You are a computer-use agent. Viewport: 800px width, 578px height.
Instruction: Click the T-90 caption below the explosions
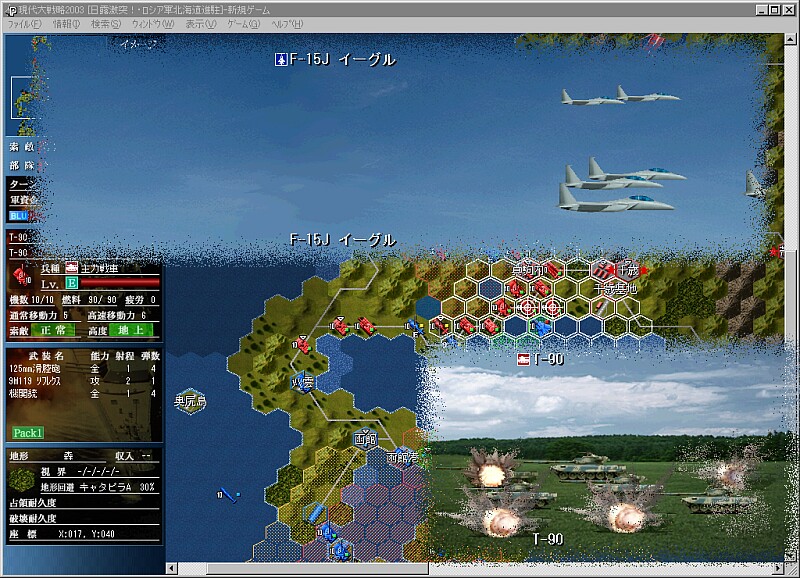point(548,539)
